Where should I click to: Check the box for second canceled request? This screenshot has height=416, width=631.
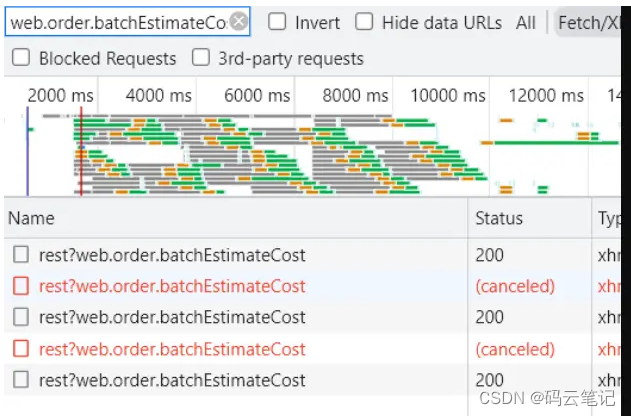[x=21, y=348]
